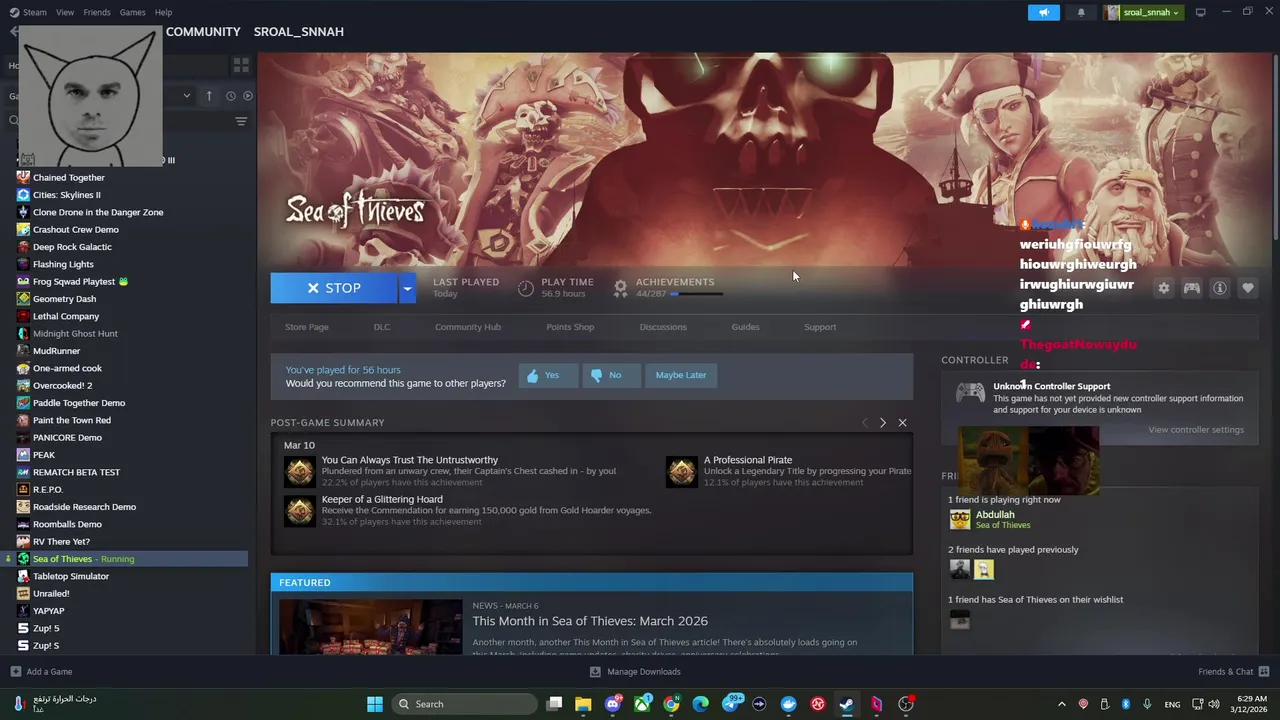Viewport: 1280px width, 720px height.
Task: Go to next post-game summary
Action: [883, 423]
